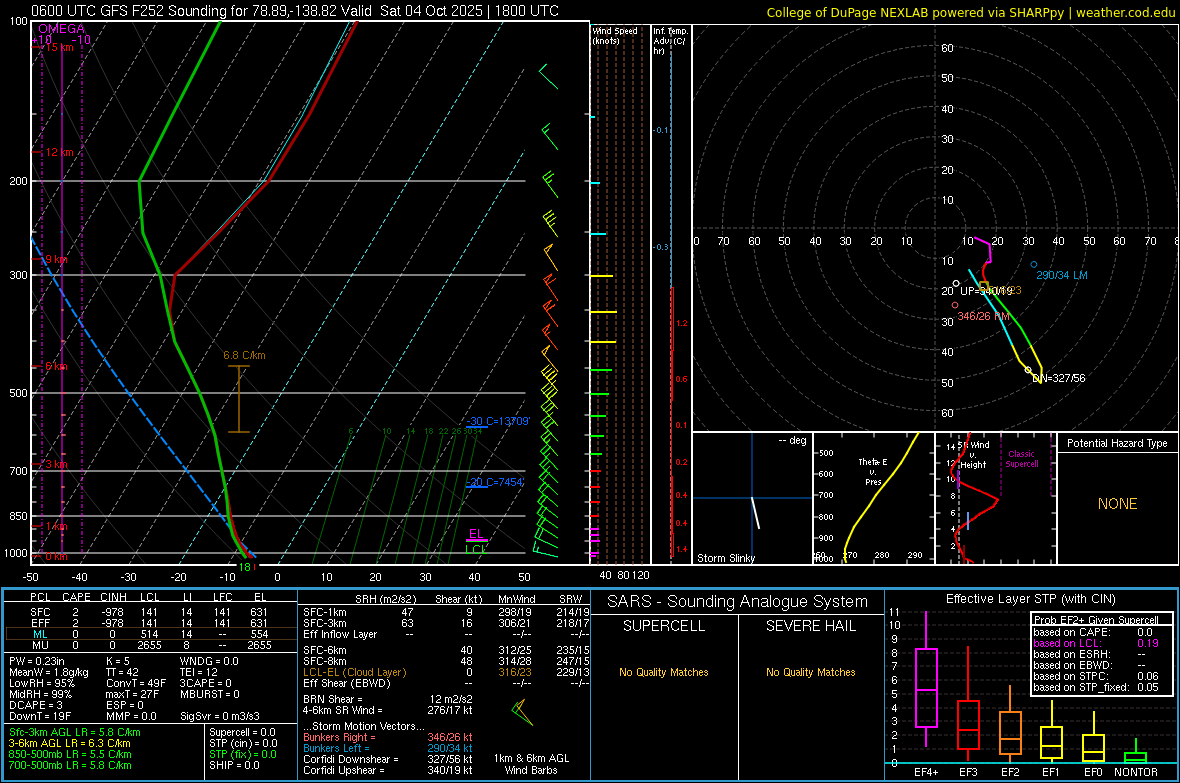Click the 'SEVERE HAIL' column header

pyautogui.click(x=810, y=626)
